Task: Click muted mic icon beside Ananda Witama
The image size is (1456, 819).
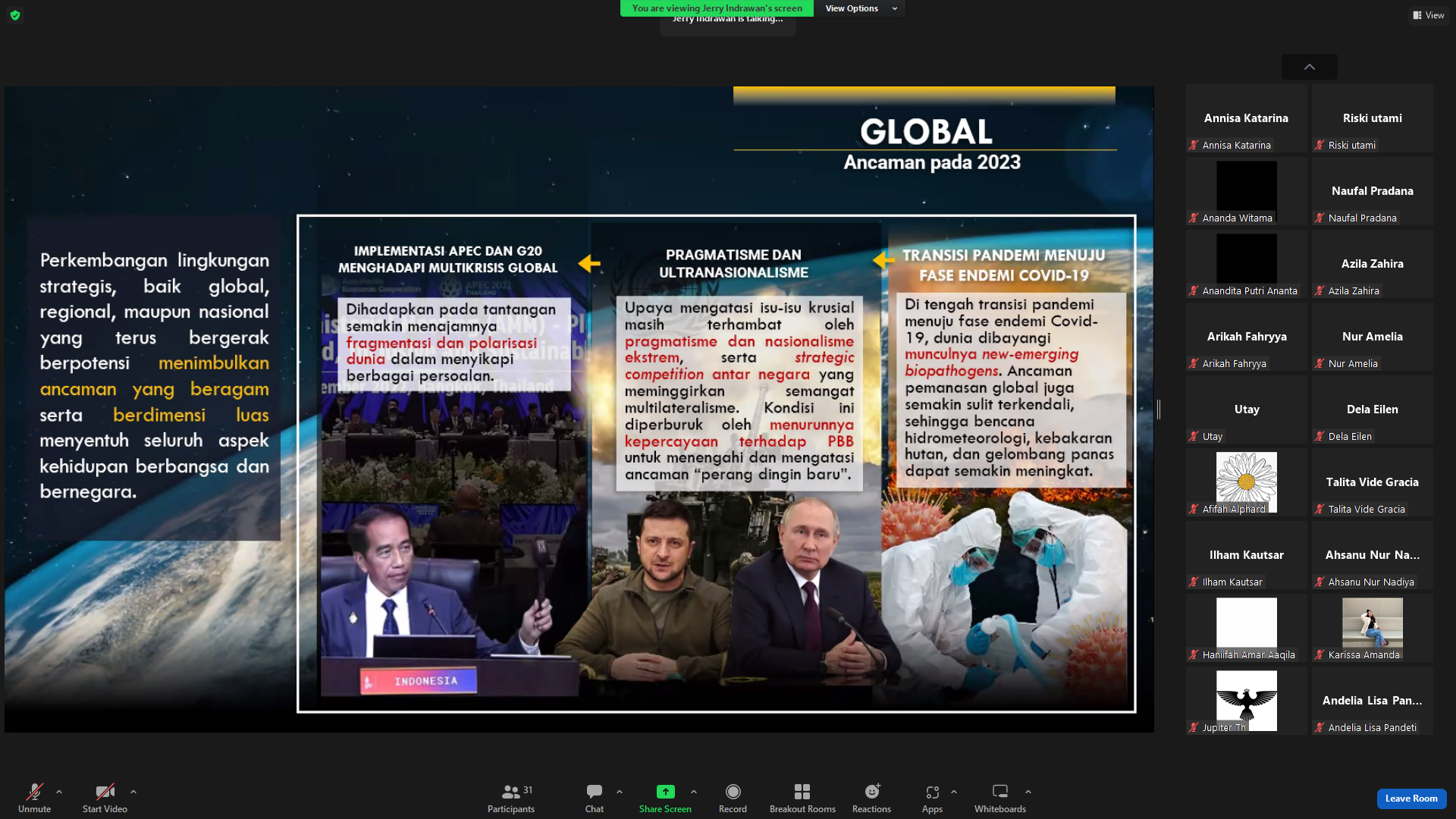Action: coord(1194,218)
